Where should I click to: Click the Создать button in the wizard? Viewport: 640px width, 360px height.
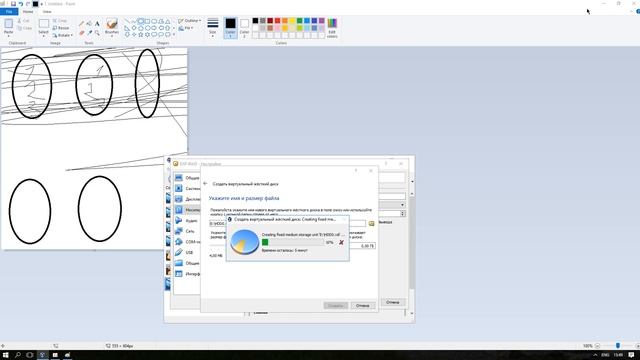pos(336,305)
